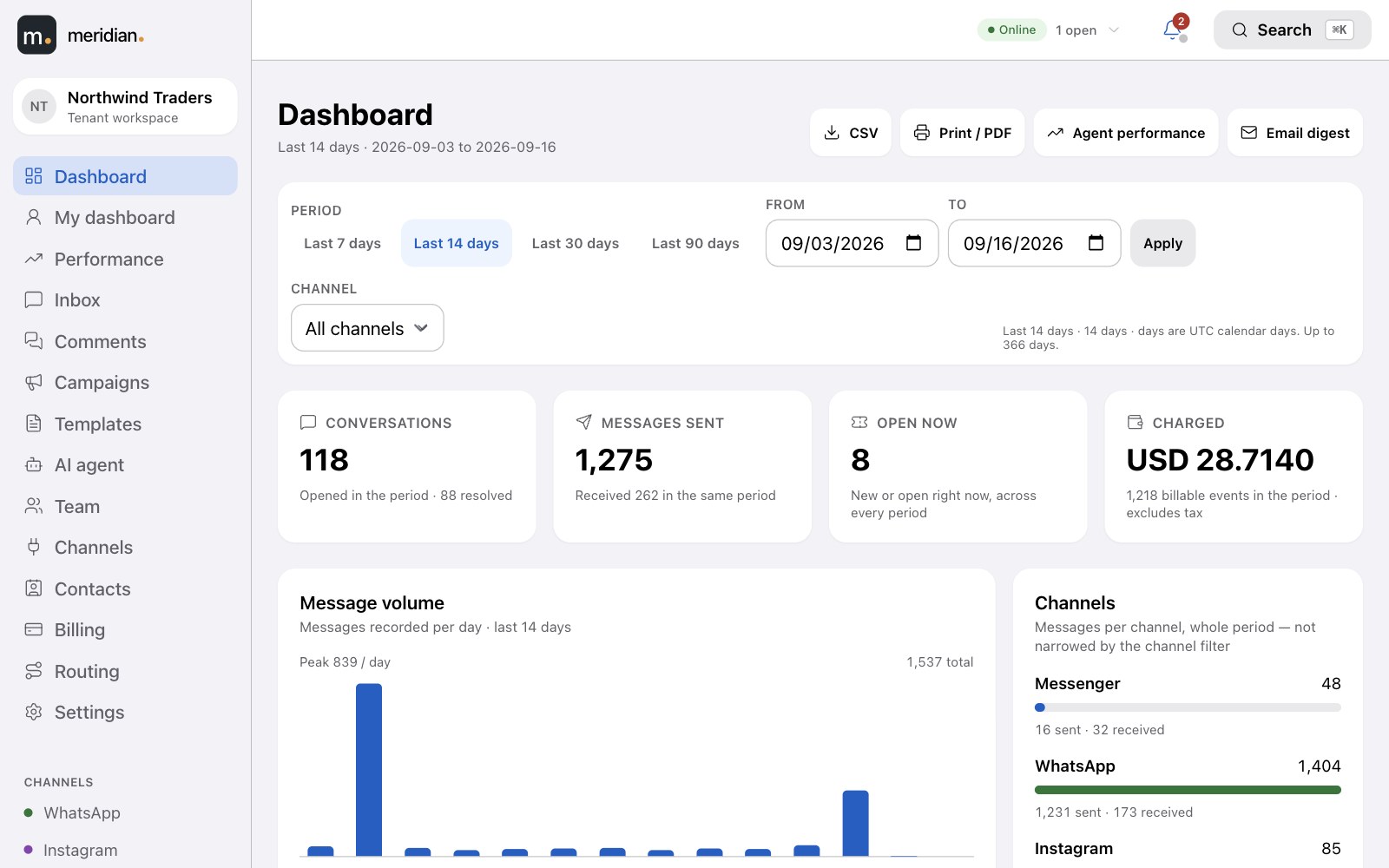Click the CSV download icon
This screenshot has height=868, width=1389.
(x=832, y=133)
